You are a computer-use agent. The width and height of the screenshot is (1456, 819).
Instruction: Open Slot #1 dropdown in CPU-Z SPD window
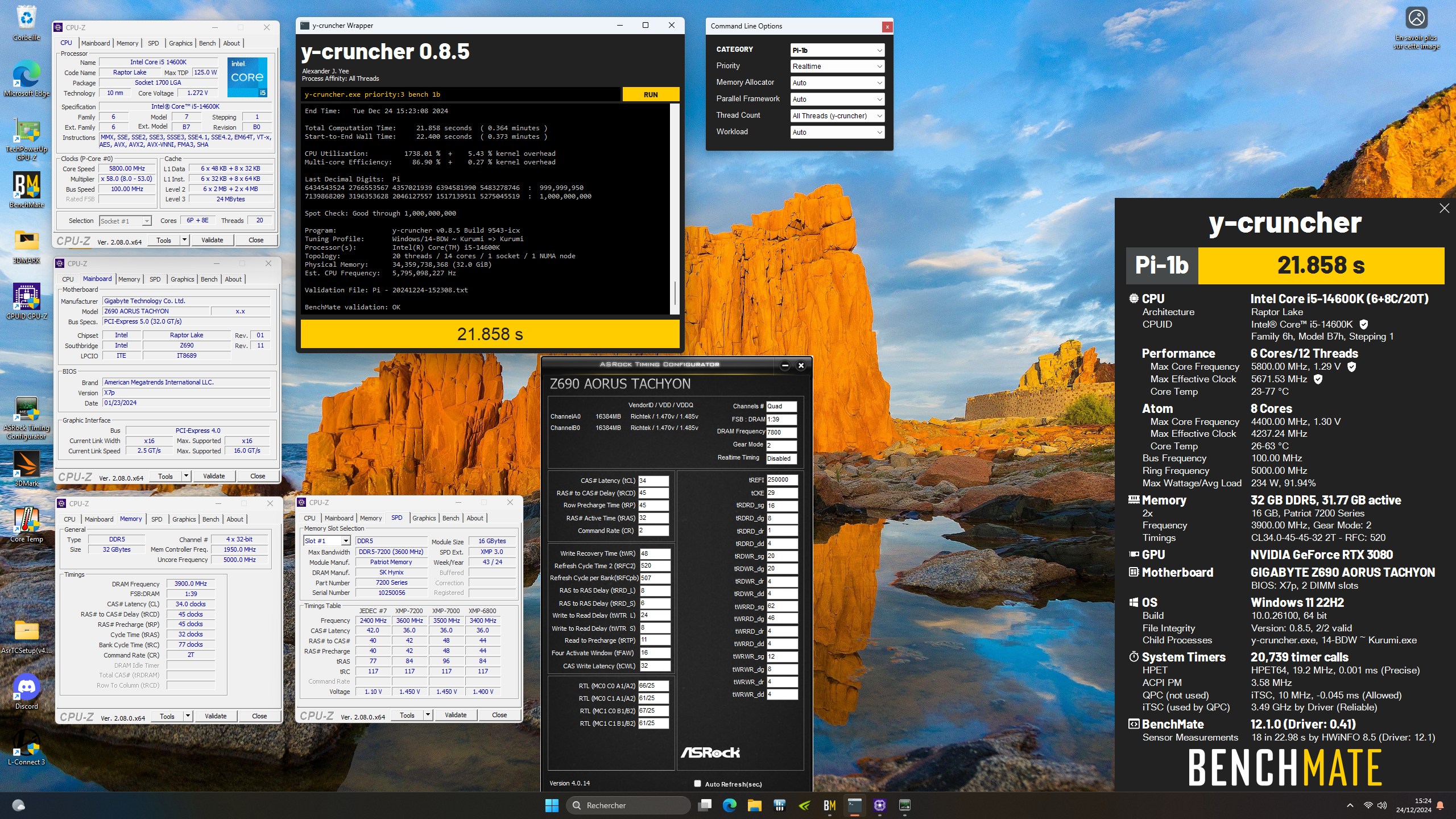(x=326, y=541)
